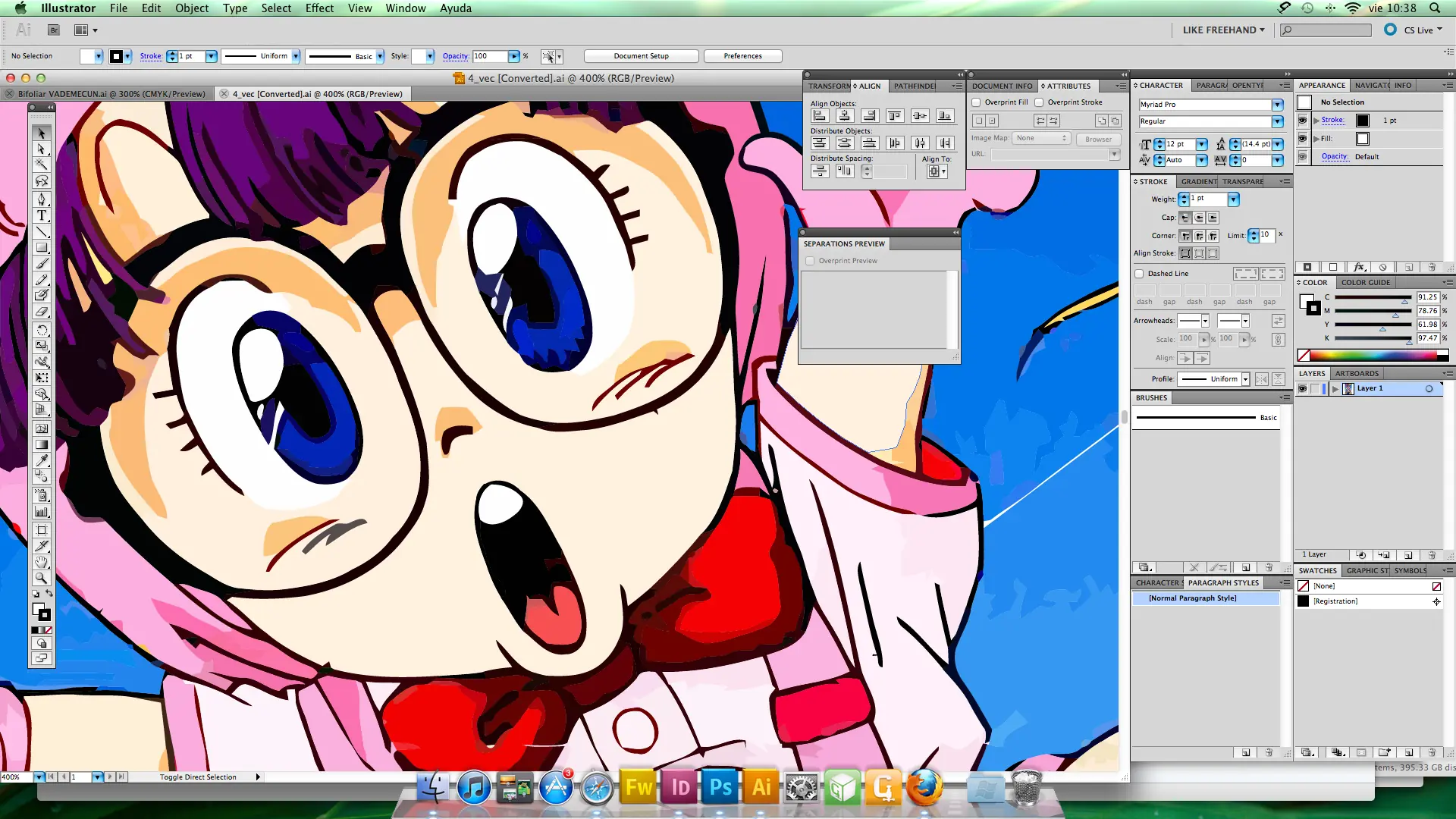Select the Eraser tool
Screen dimensions: 1456x819
42,311
